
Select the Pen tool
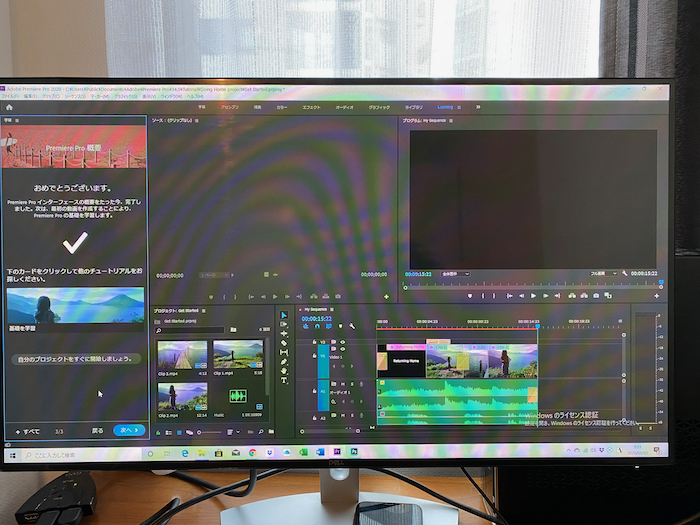(x=283, y=362)
